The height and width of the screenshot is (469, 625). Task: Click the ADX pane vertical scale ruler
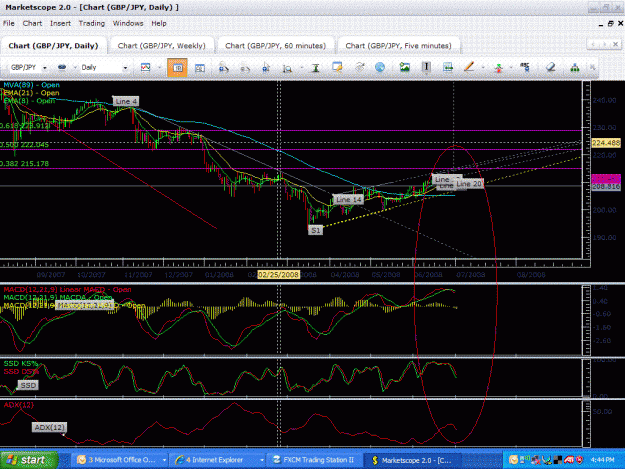coord(586,424)
